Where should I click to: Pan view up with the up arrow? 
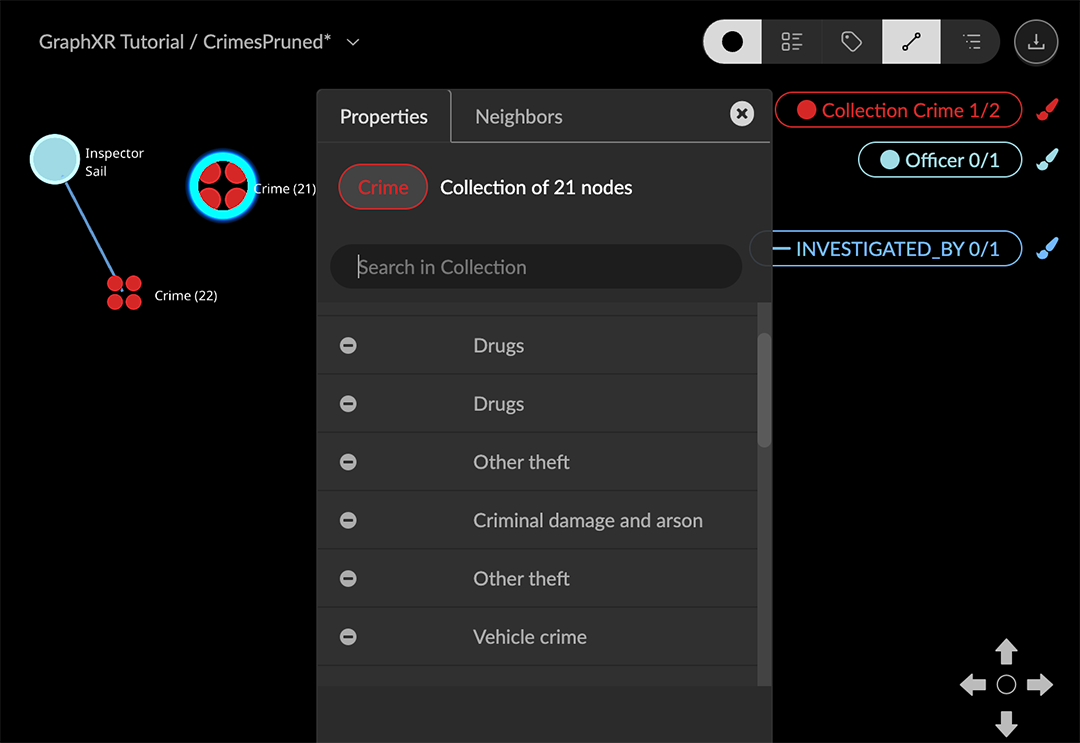click(x=1006, y=652)
